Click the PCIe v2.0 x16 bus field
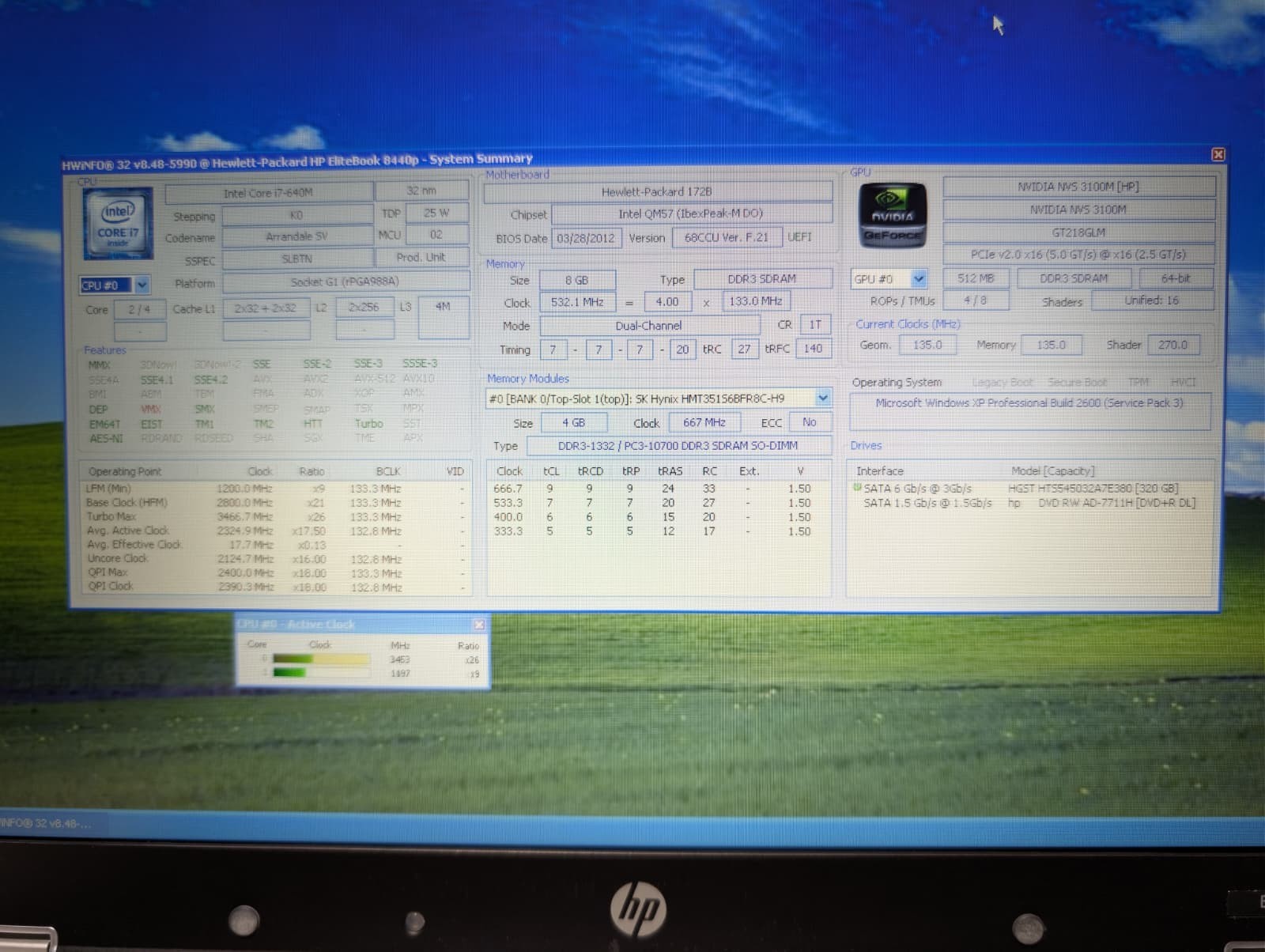1265x952 pixels. point(1079,254)
